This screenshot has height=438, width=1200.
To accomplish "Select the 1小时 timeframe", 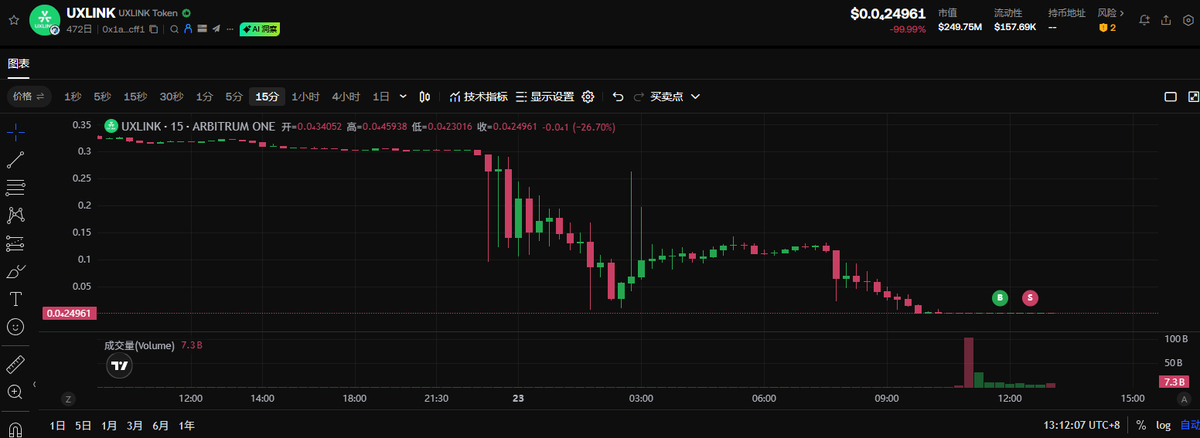I will pos(305,97).
